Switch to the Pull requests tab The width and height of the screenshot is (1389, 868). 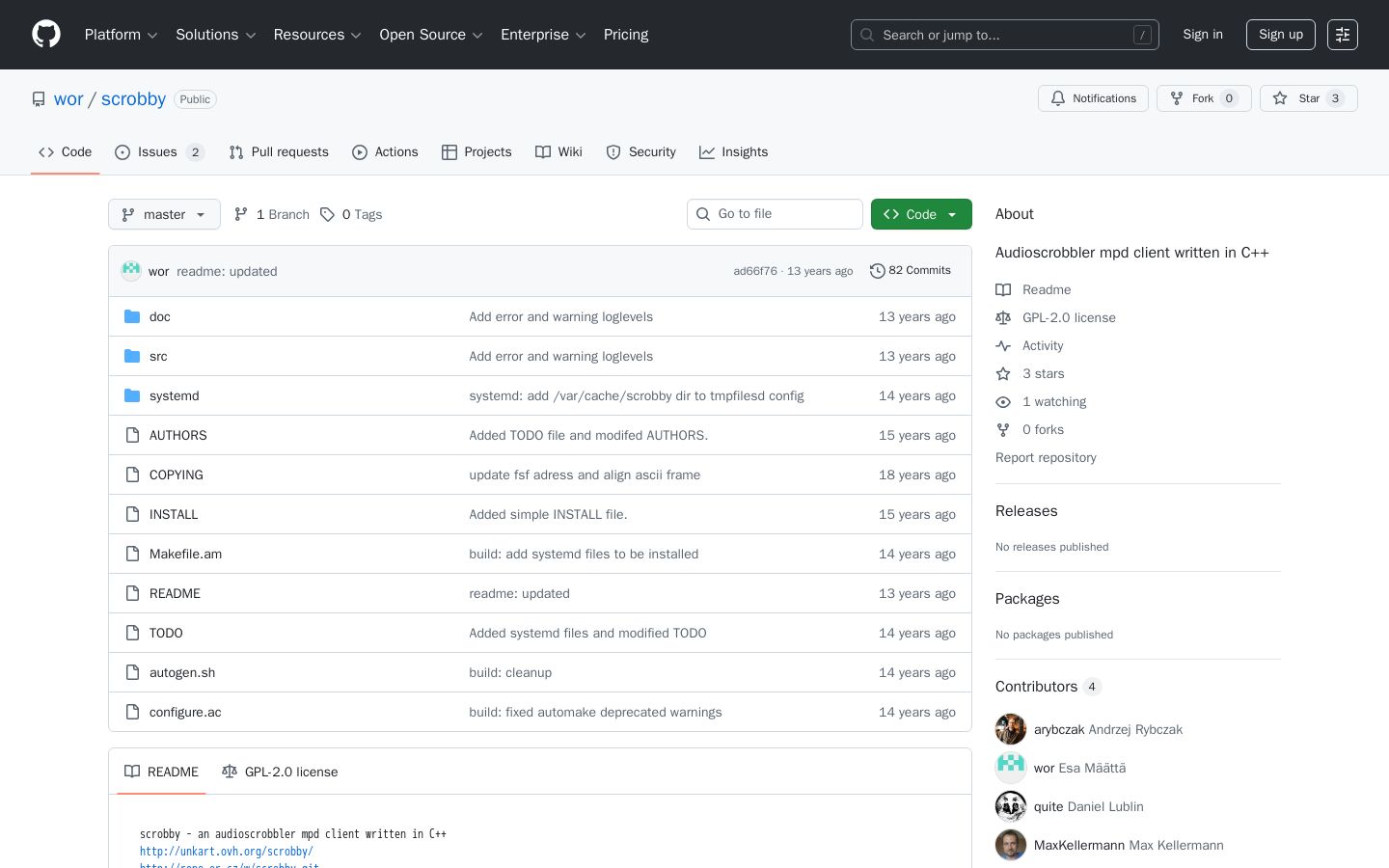click(x=279, y=152)
